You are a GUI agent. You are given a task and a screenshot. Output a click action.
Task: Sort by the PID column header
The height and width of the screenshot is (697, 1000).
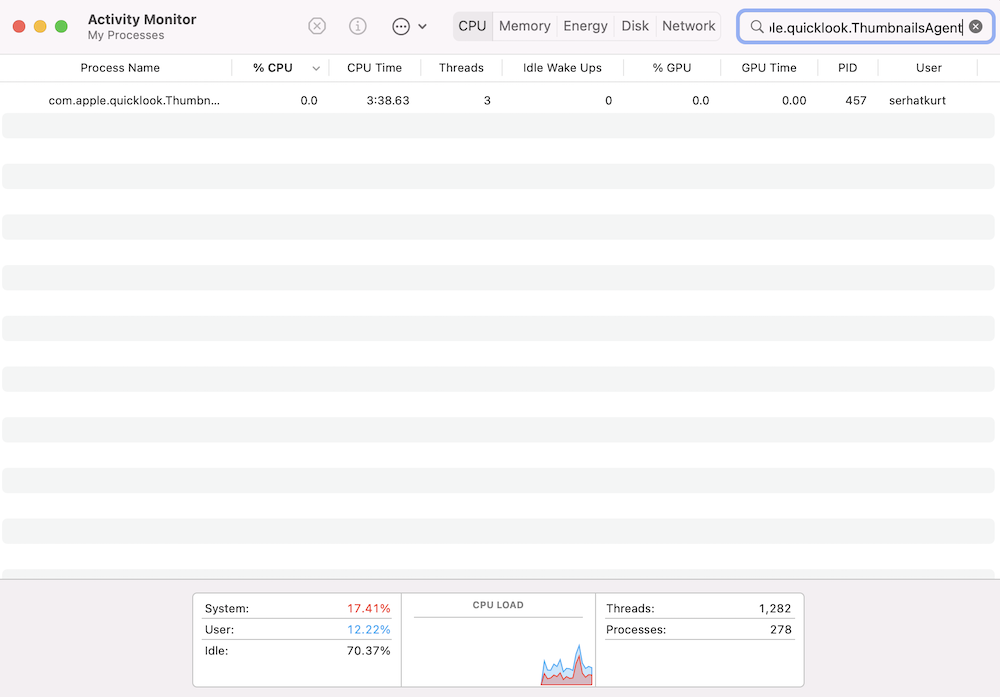tap(848, 68)
